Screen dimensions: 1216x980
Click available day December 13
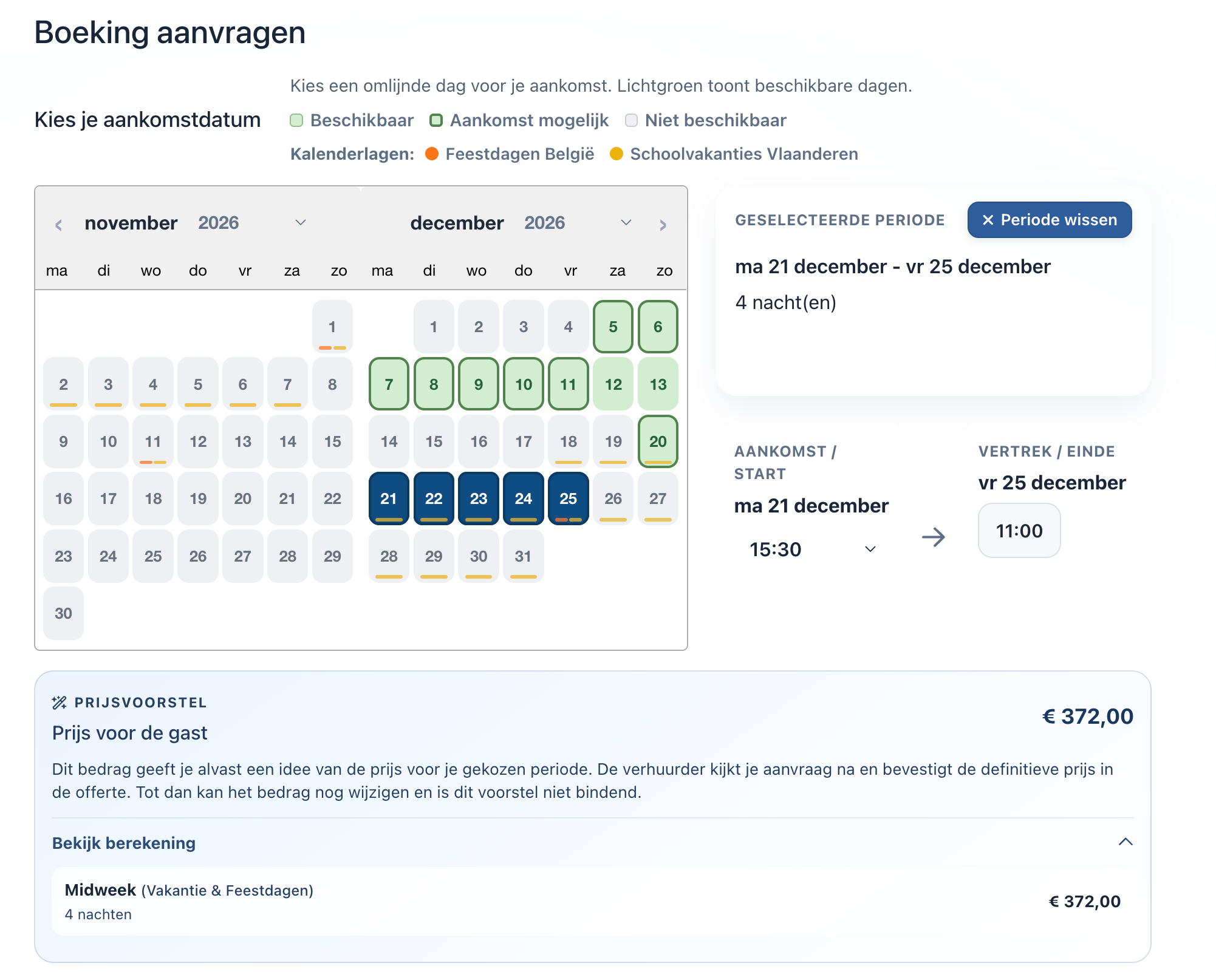658,384
